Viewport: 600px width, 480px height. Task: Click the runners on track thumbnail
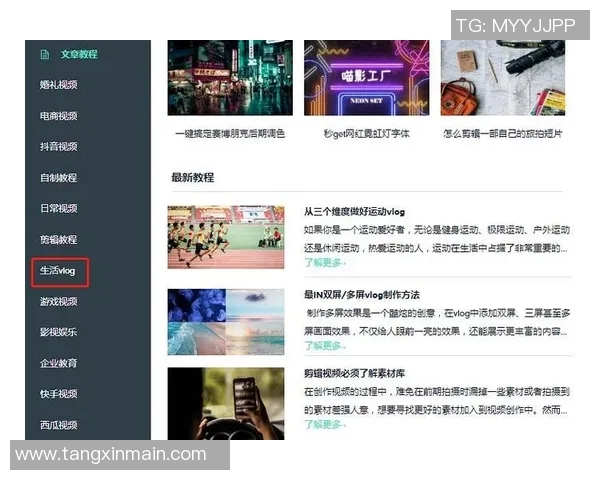225,237
